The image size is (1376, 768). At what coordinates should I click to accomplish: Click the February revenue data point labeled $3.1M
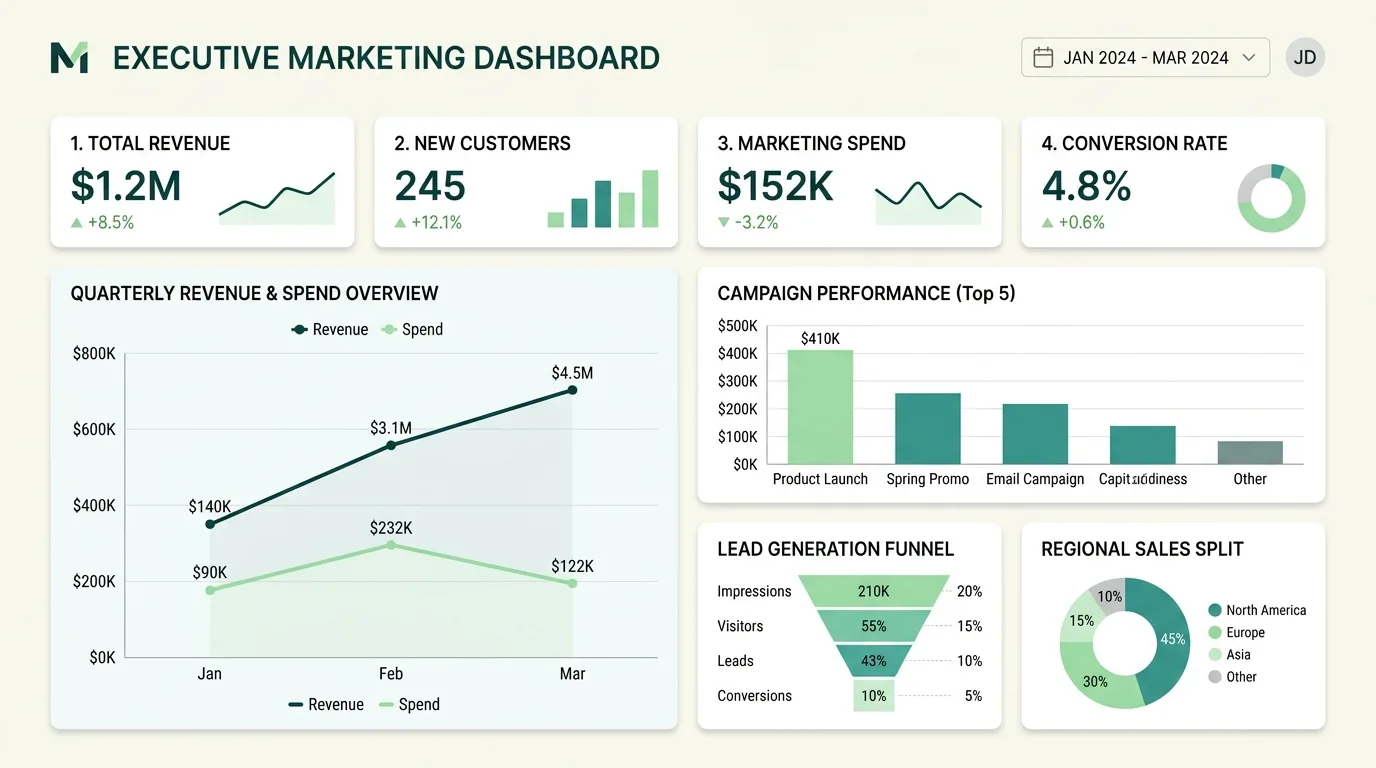tap(391, 445)
